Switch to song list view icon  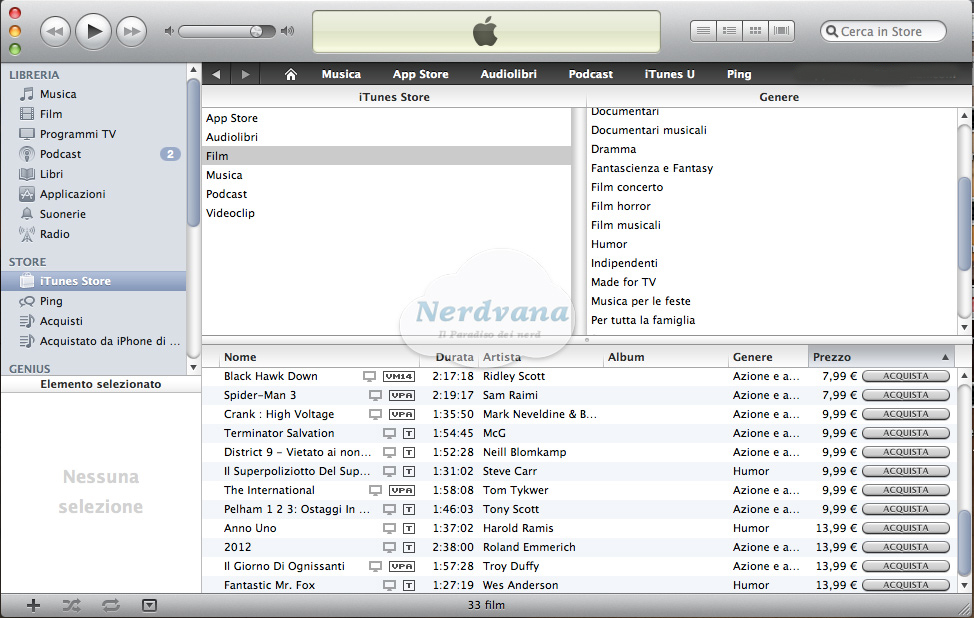pyautogui.click(x=703, y=30)
